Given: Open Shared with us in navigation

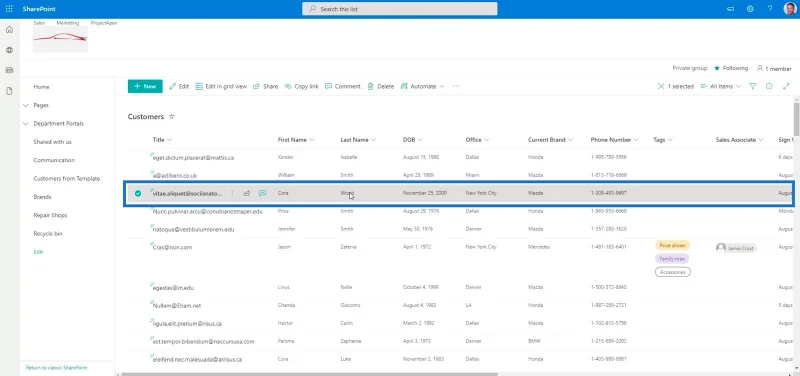Looking at the screenshot, I should (53, 142).
